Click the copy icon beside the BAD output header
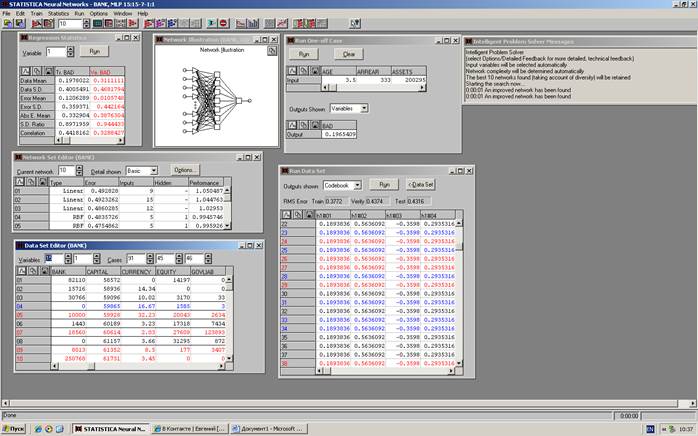This screenshot has width=698, height=436. pos(304,125)
